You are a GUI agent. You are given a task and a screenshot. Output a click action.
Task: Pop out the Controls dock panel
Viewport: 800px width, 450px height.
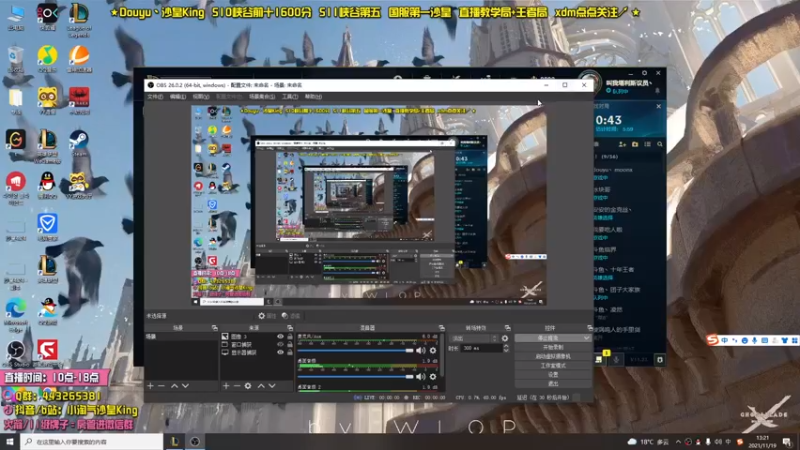[590, 328]
